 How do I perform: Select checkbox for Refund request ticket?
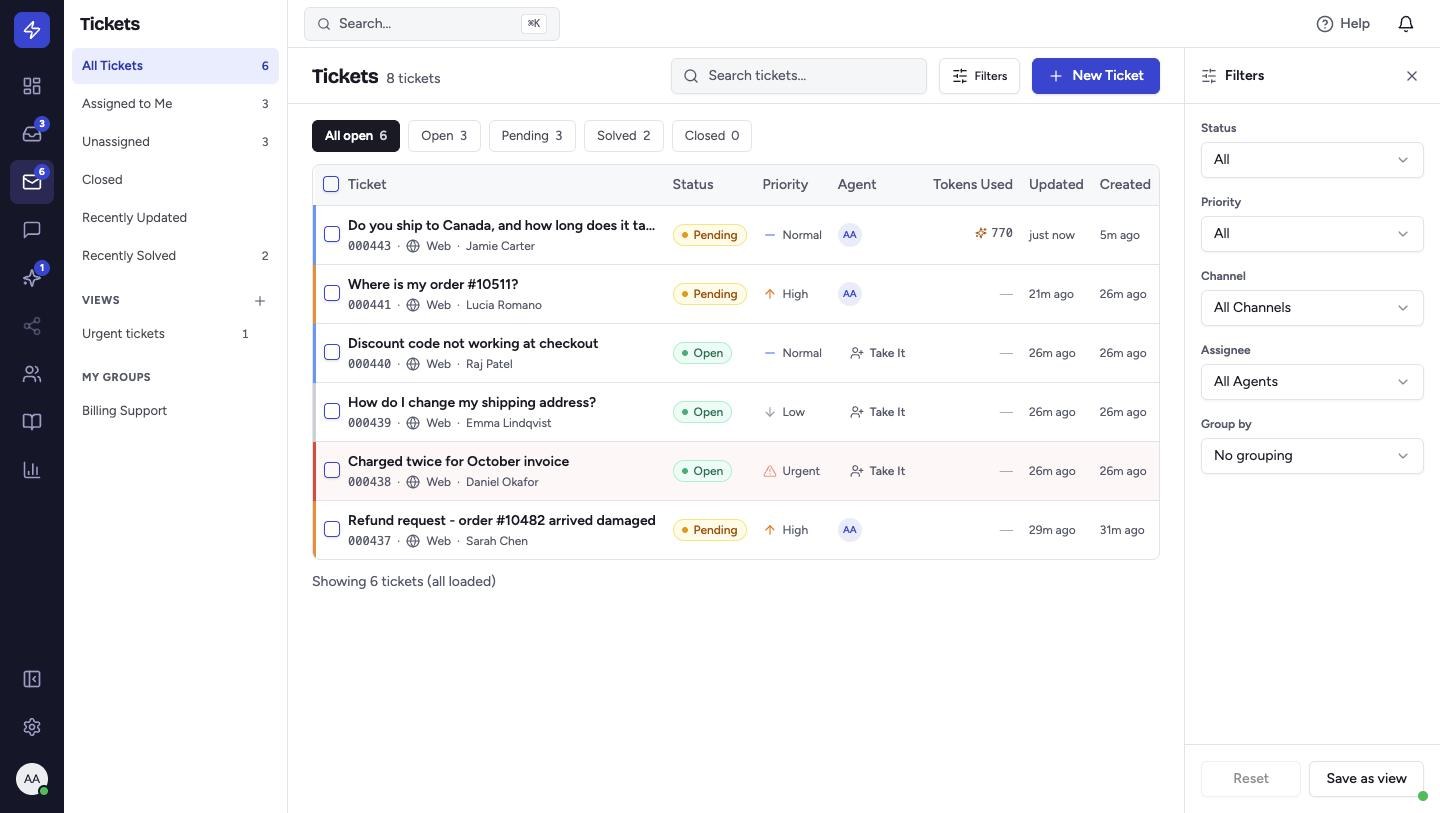coord(332,529)
